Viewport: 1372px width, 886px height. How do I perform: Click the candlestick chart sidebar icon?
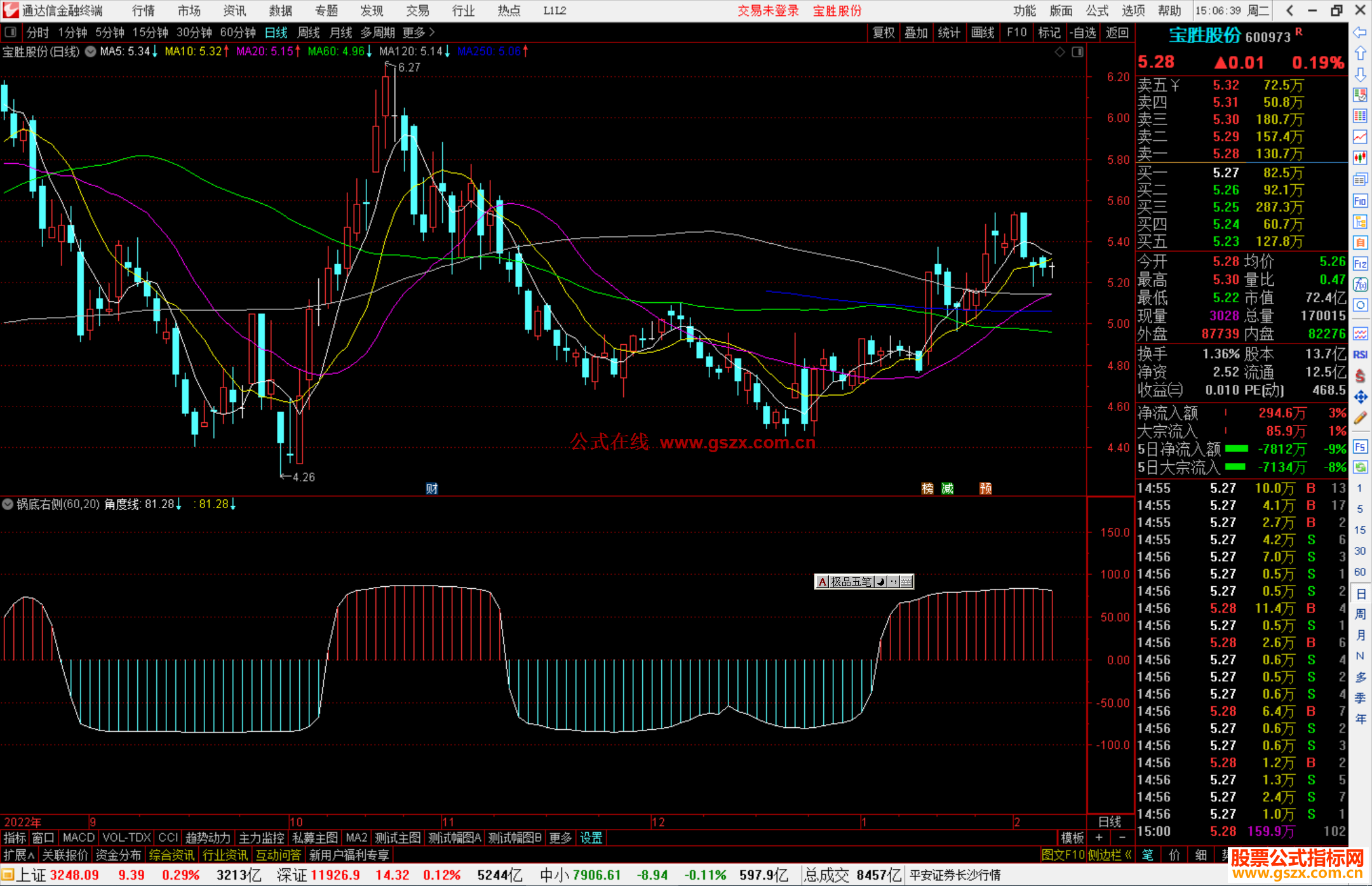1360,158
